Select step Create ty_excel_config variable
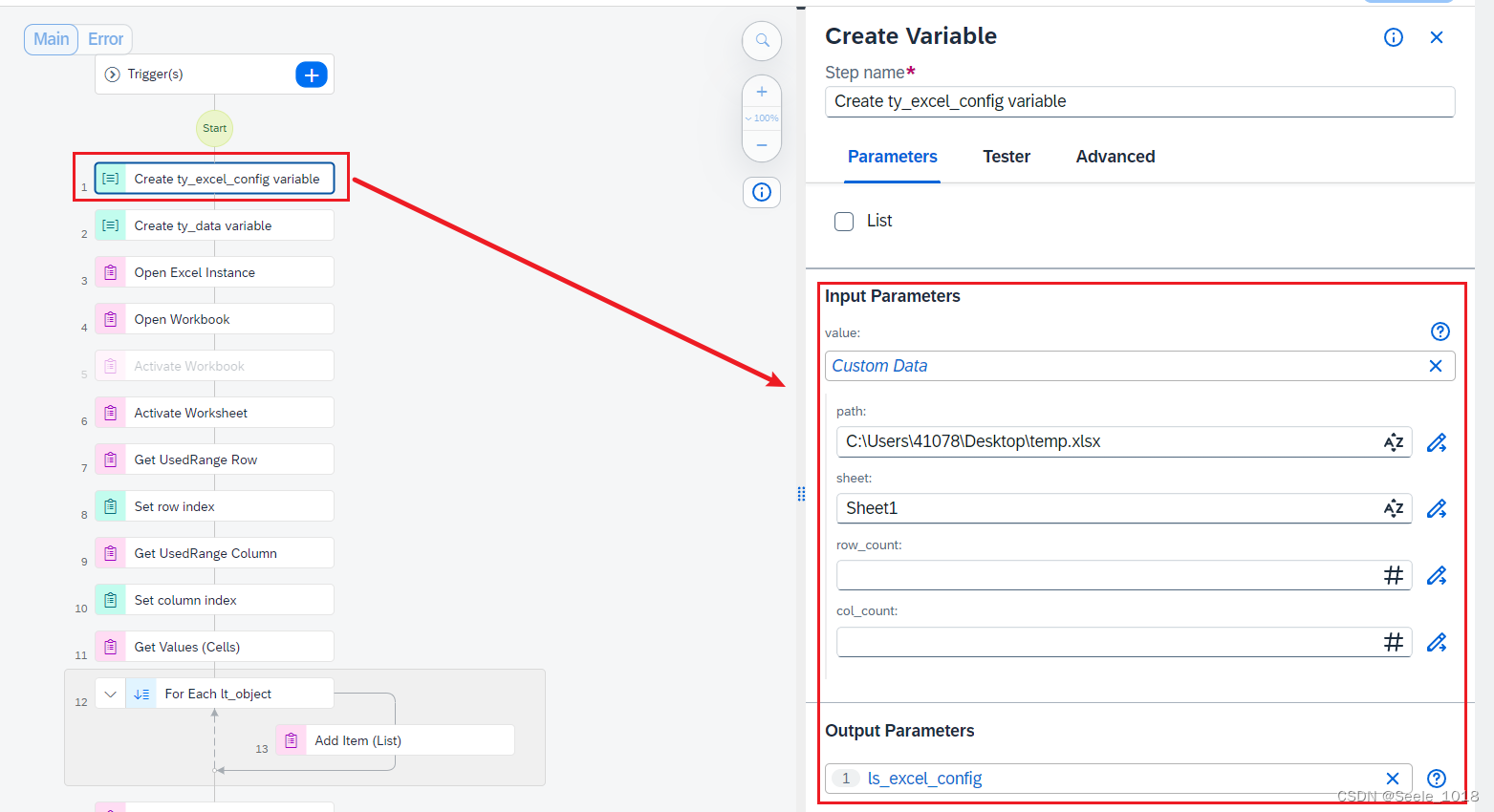This screenshot has height=812, width=1494. [214, 179]
